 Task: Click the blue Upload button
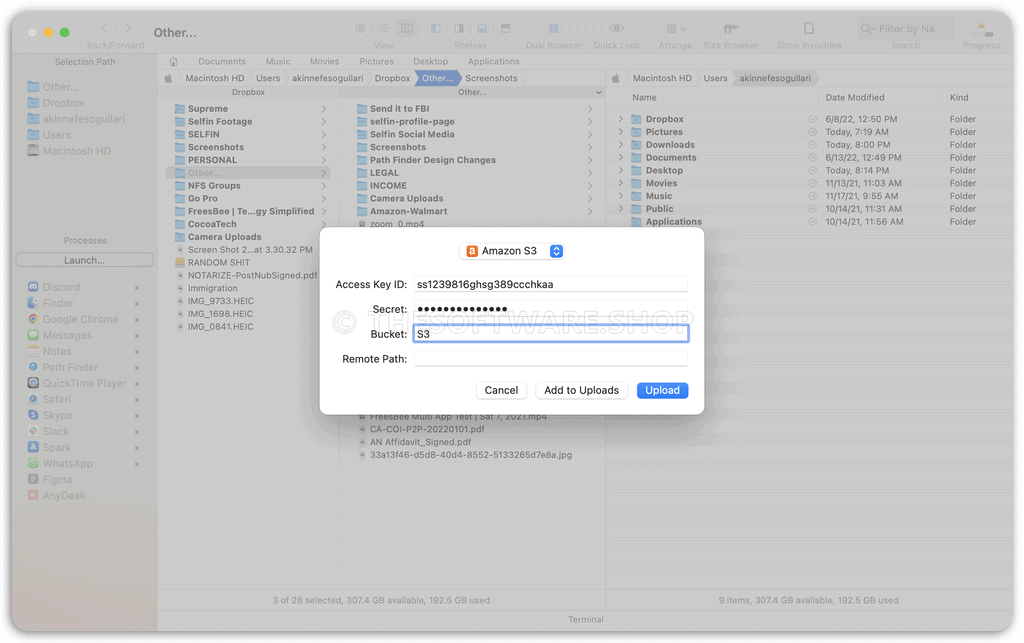tap(662, 390)
